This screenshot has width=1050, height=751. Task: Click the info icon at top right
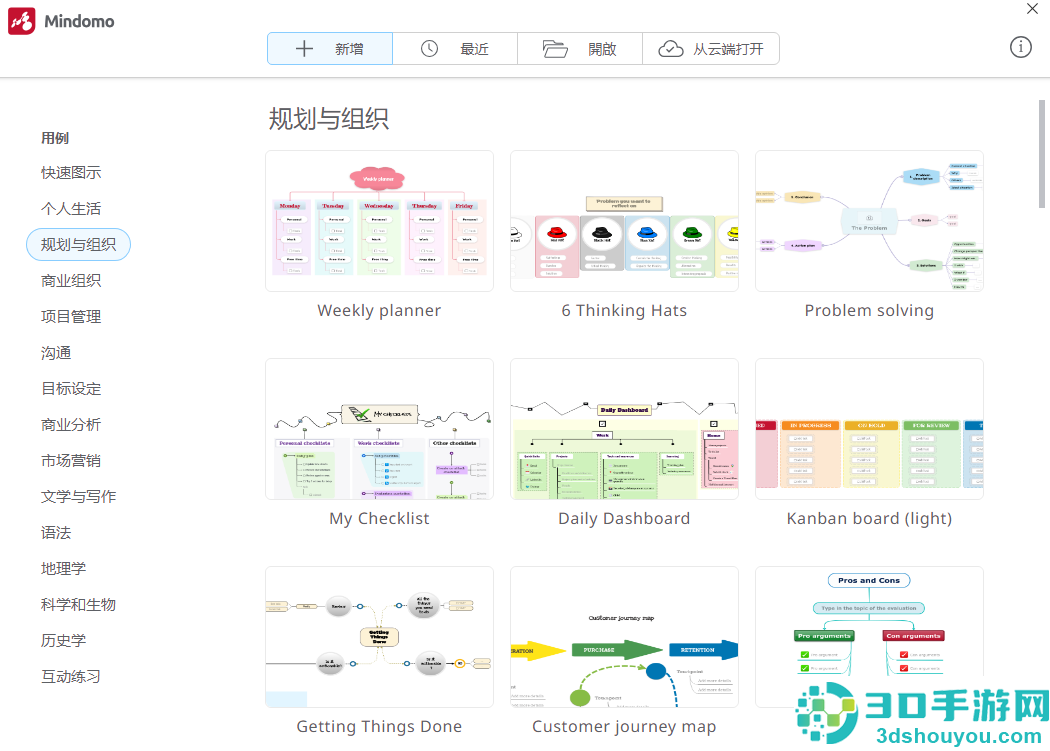[1021, 47]
